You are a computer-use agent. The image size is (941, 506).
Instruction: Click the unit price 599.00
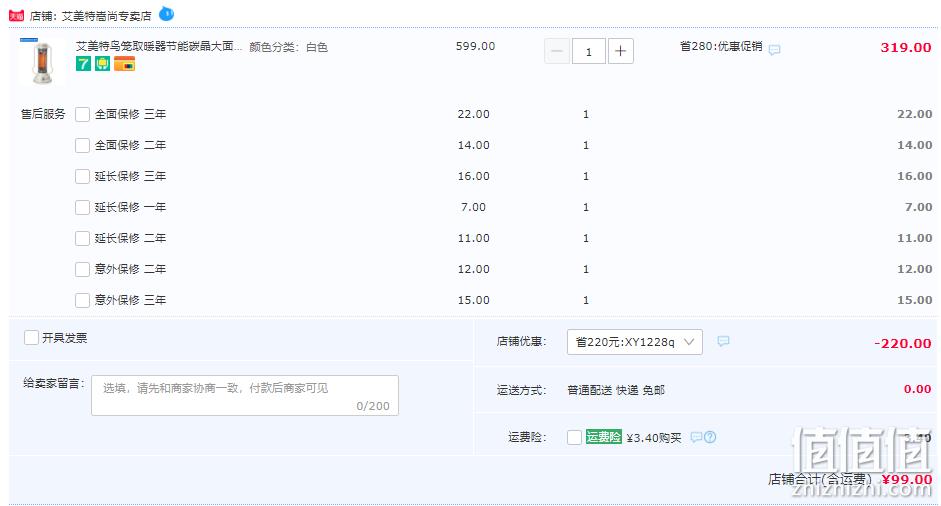tap(475, 46)
